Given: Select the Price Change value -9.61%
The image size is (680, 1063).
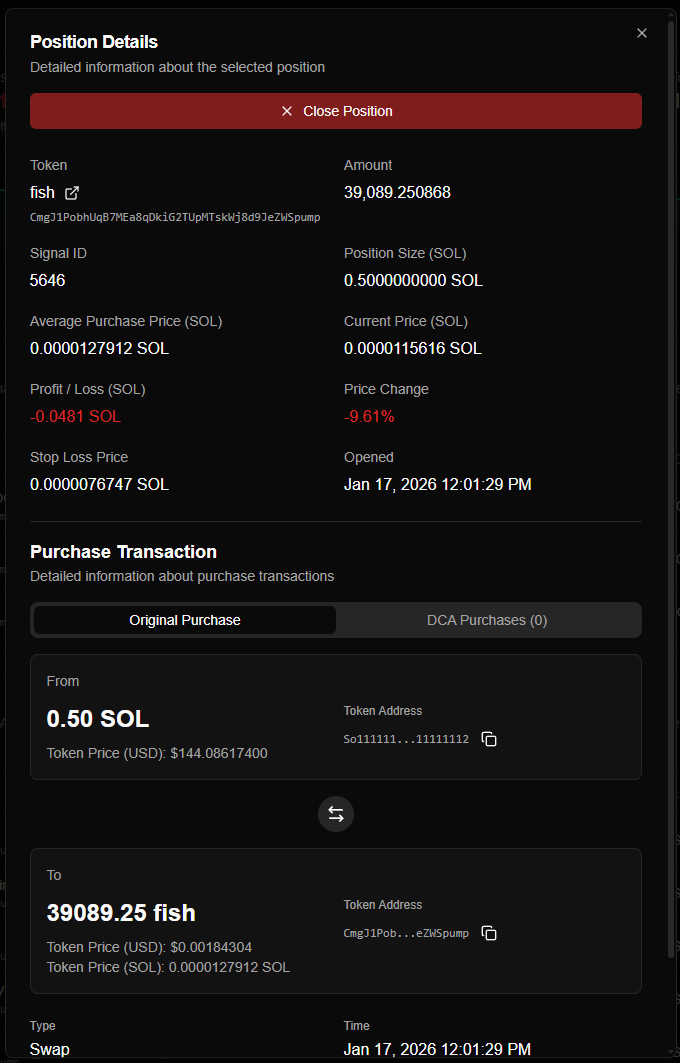Looking at the screenshot, I should click(x=370, y=416).
